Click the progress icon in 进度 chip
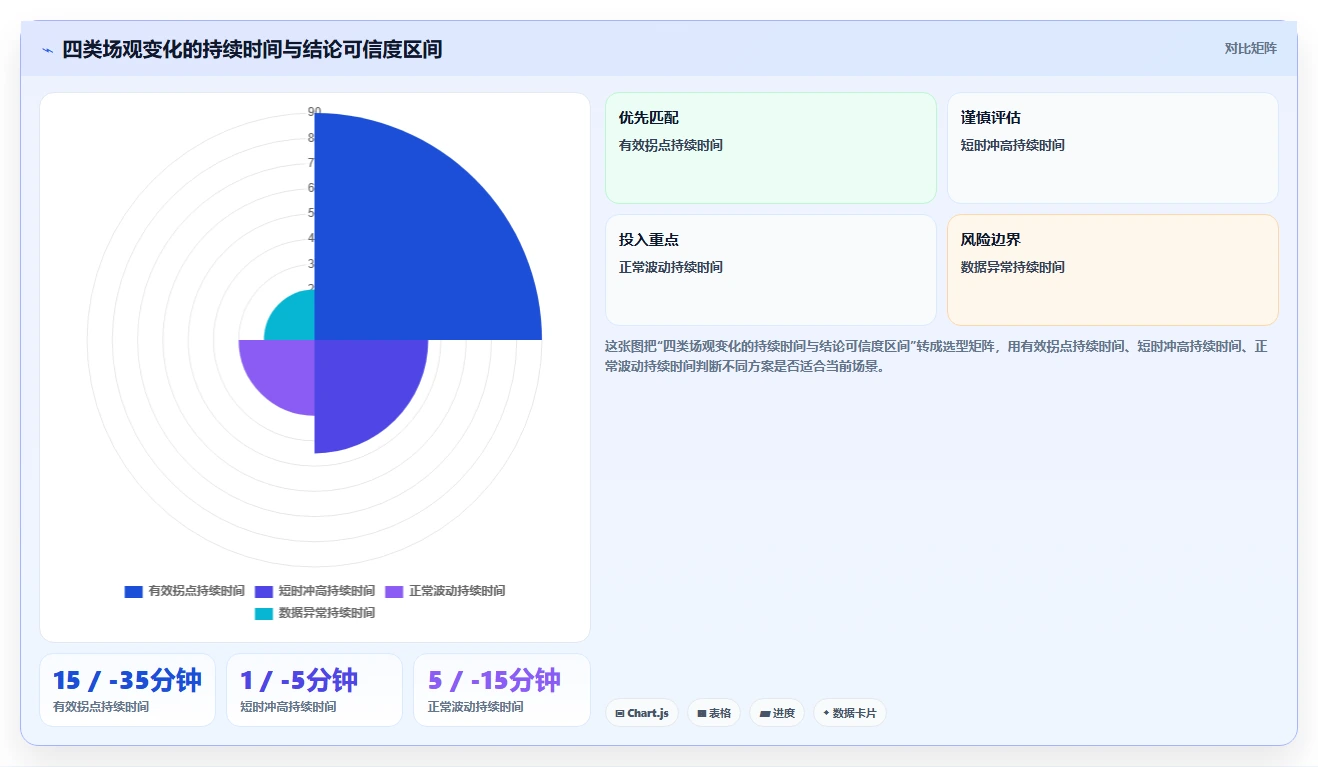 (765, 714)
